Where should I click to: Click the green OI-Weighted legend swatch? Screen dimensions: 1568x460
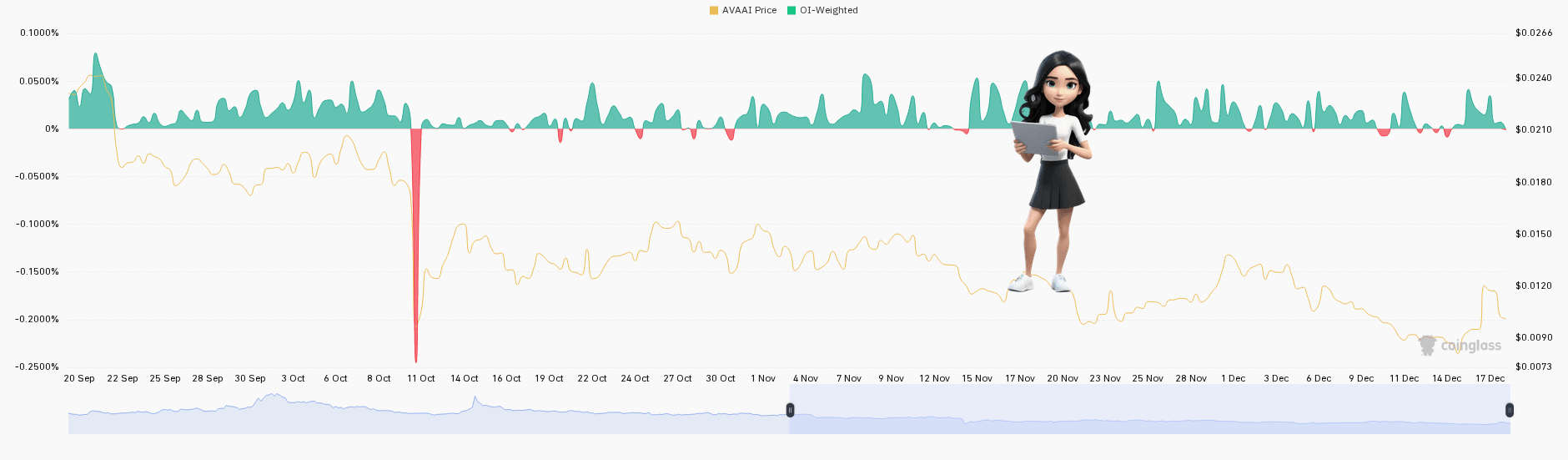pos(792,10)
